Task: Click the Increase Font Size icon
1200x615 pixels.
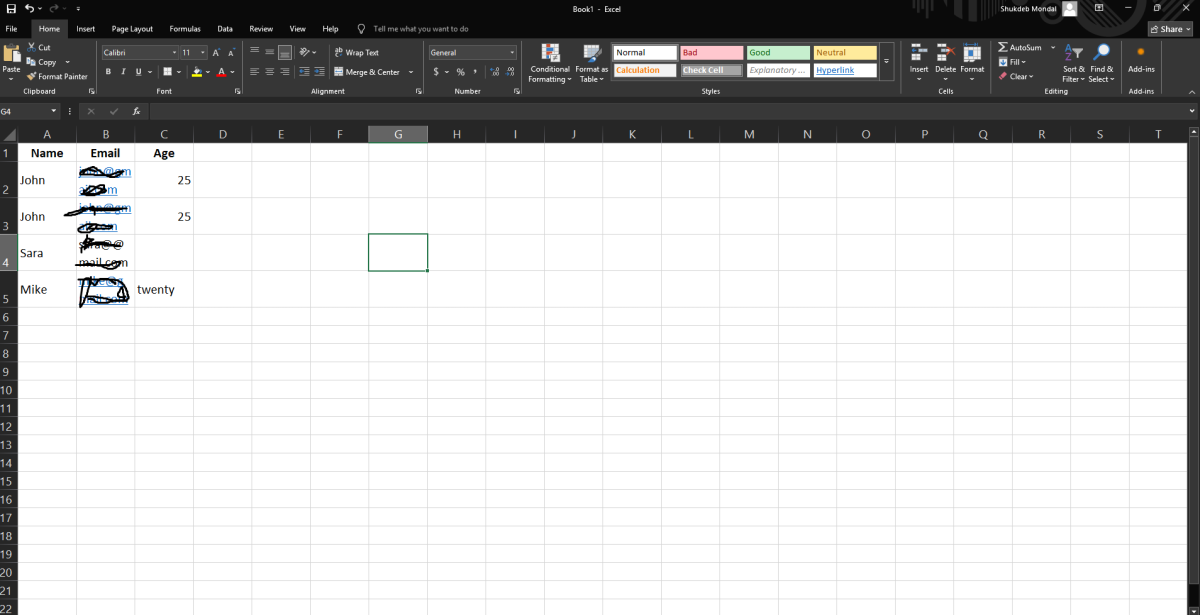Action: [x=216, y=52]
